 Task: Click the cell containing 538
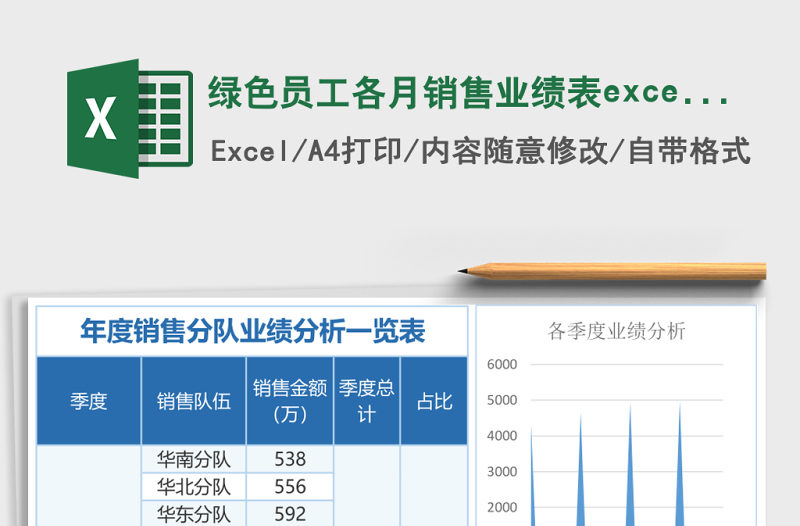[x=289, y=460]
